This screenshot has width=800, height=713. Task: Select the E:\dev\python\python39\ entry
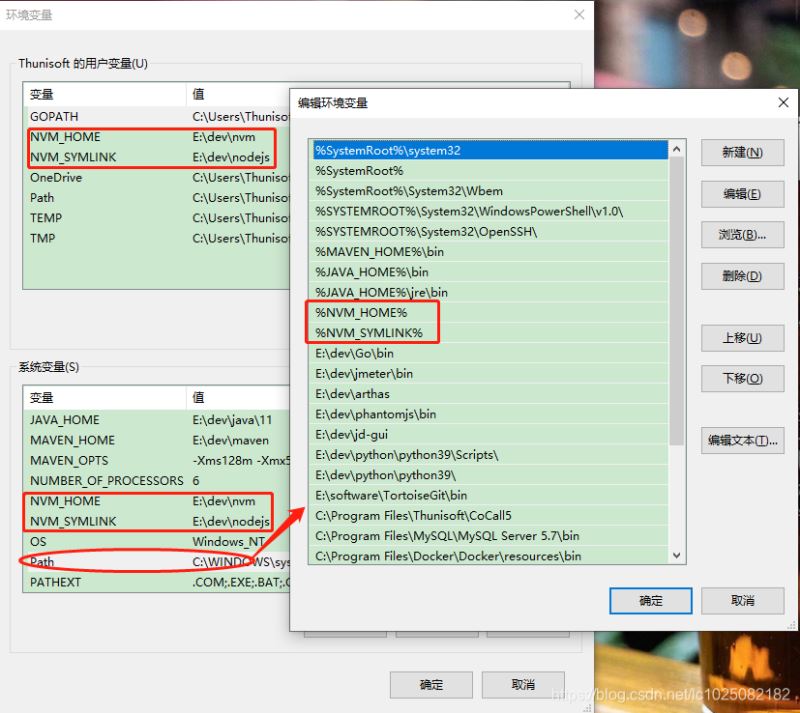click(490, 475)
